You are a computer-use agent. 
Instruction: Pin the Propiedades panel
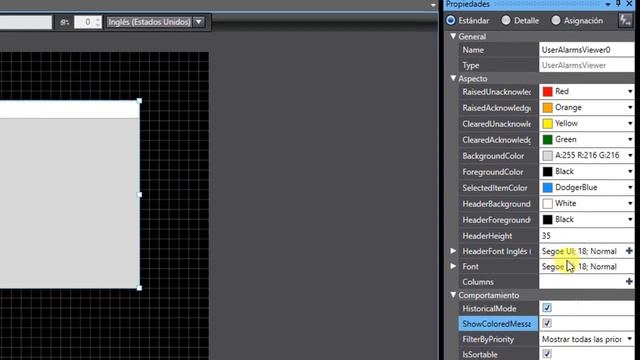[618, 4]
